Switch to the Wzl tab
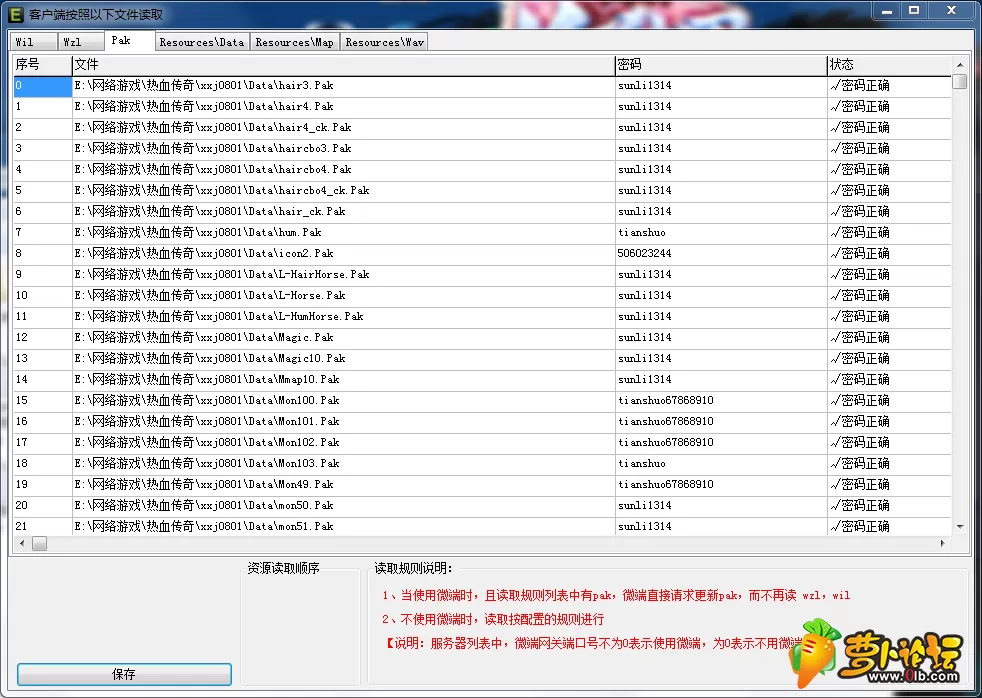 81,42
